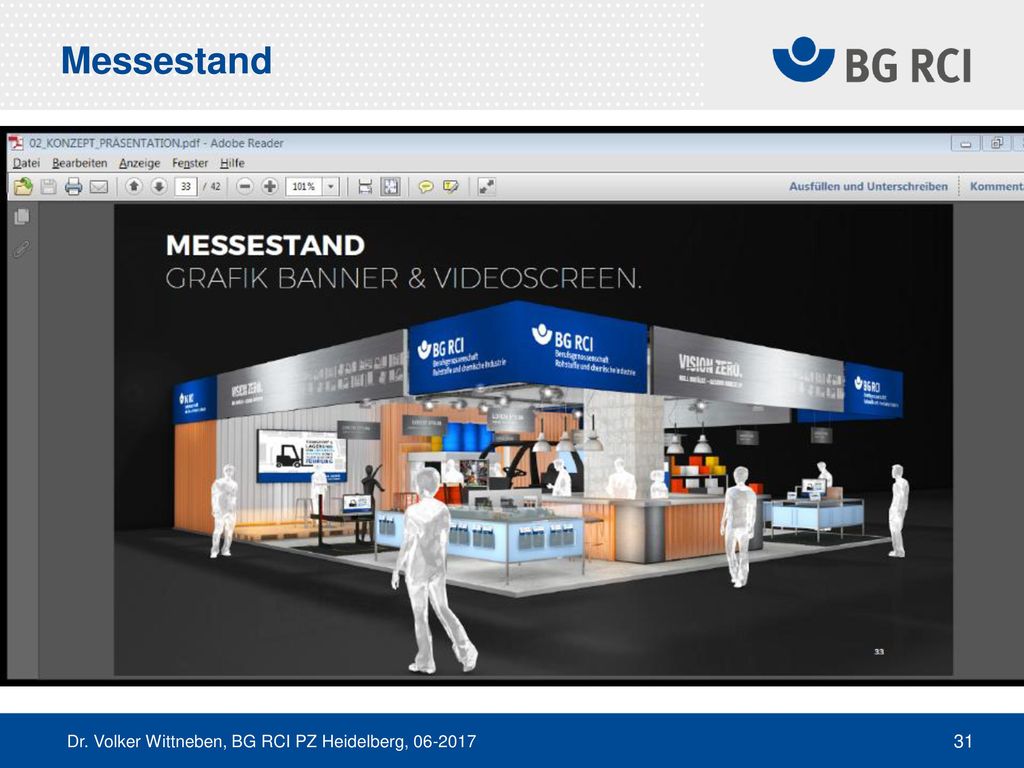
Task: Open the Bearbeiten menu
Action: tap(80, 163)
